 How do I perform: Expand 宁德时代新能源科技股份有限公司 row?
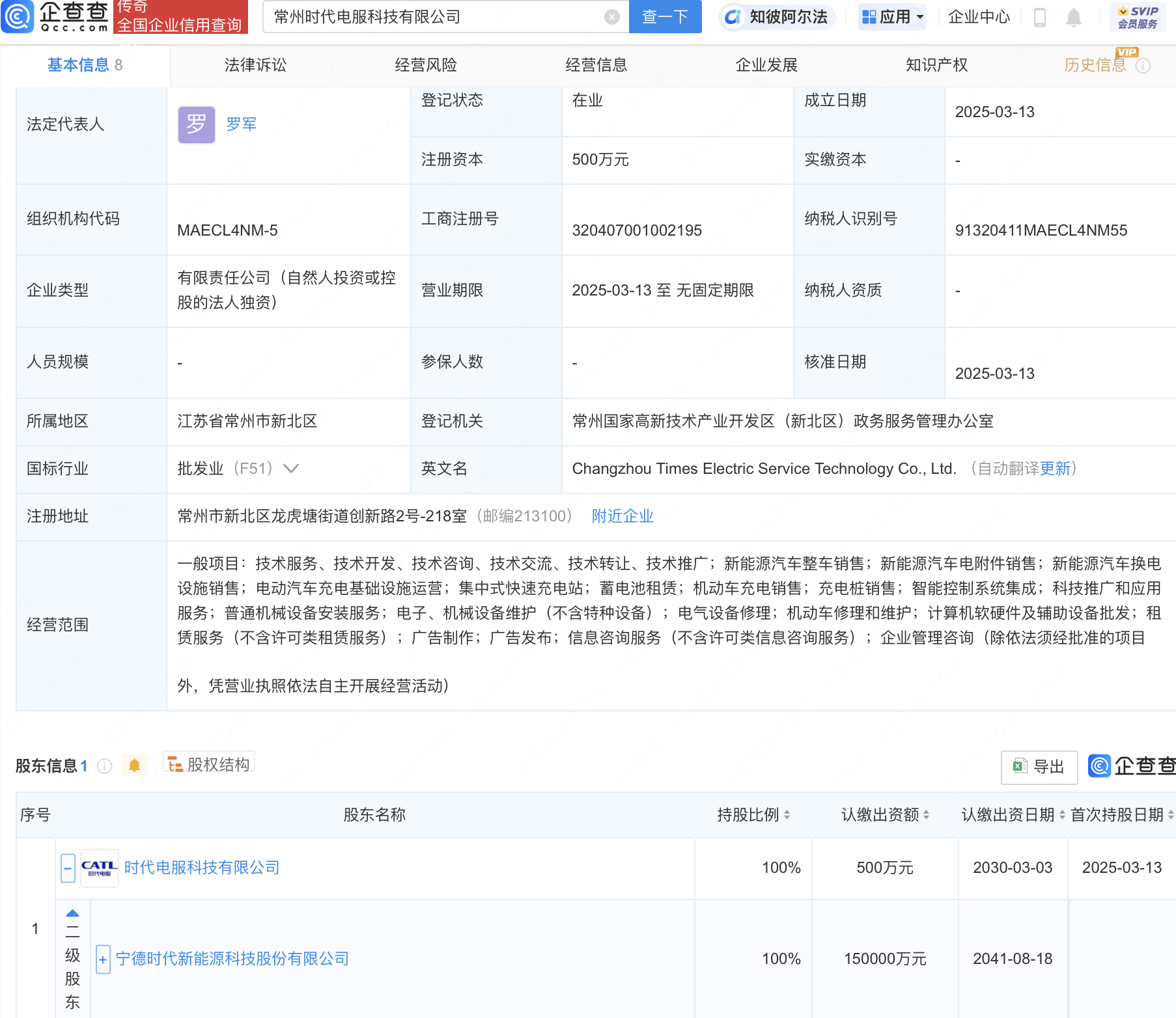pos(102,959)
